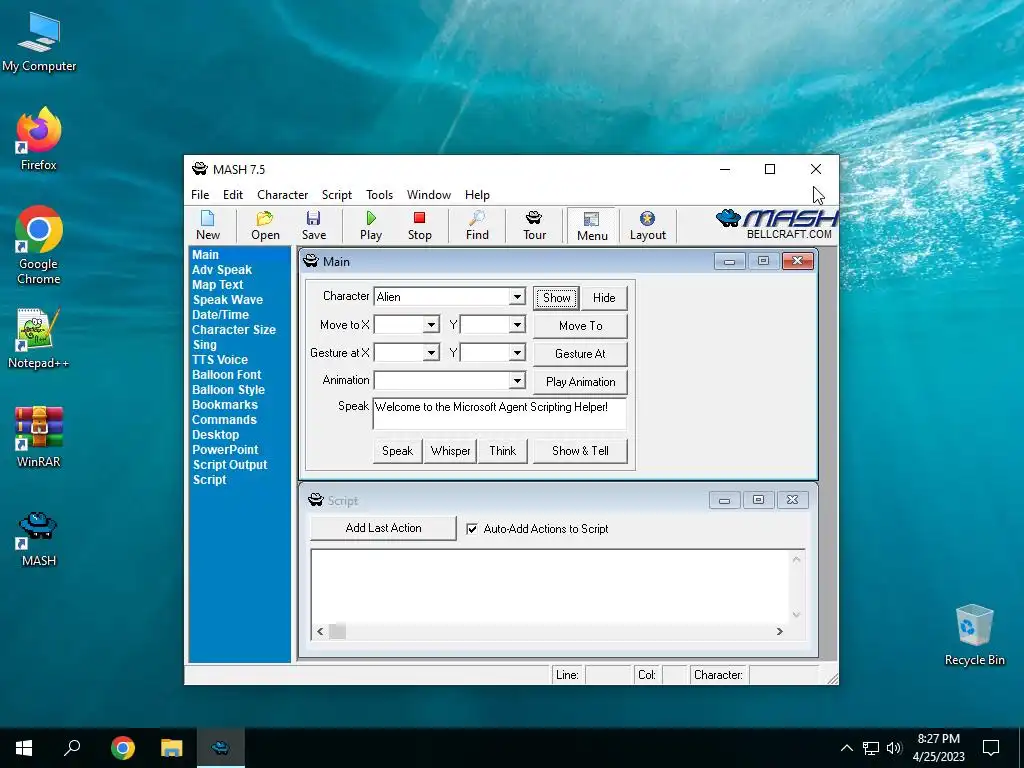Screen dimensions: 1024x768
Task: Open the Script menu in menu bar
Action: (x=336, y=195)
